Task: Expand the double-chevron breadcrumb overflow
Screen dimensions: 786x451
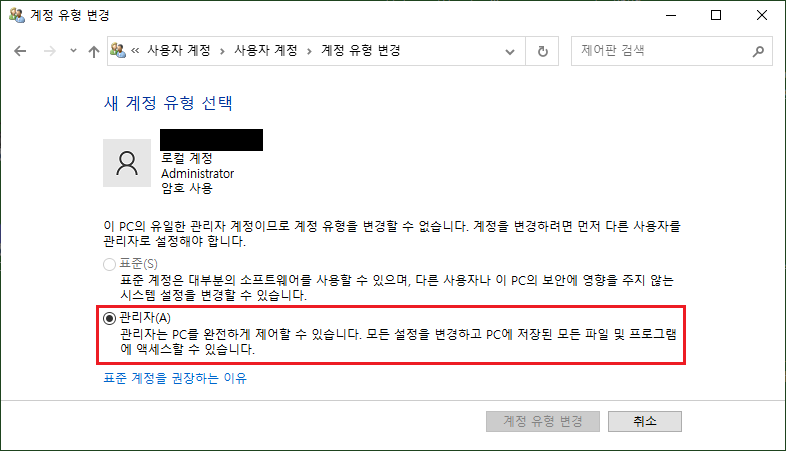Action: tap(135, 51)
